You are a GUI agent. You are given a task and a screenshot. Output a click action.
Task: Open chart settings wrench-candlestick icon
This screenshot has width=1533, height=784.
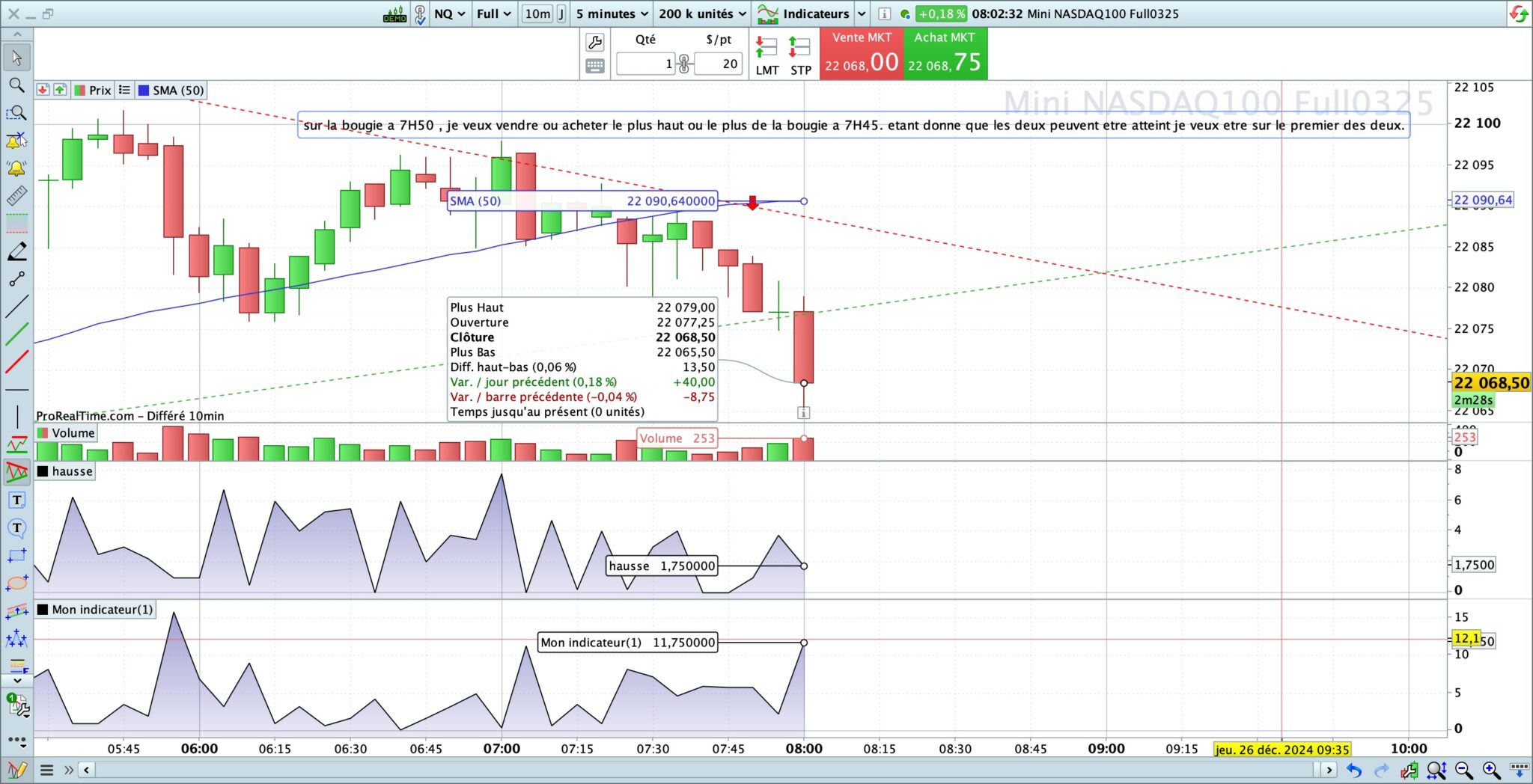click(1409, 770)
